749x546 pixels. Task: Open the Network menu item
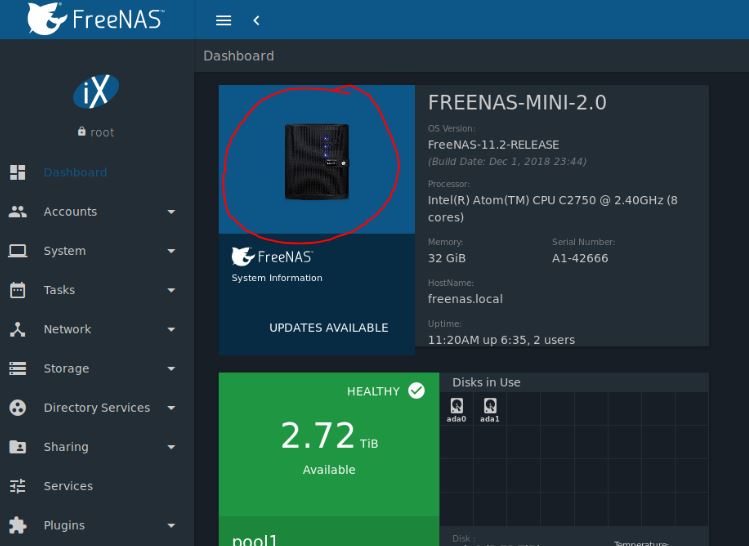pyautogui.click(x=67, y=329)
